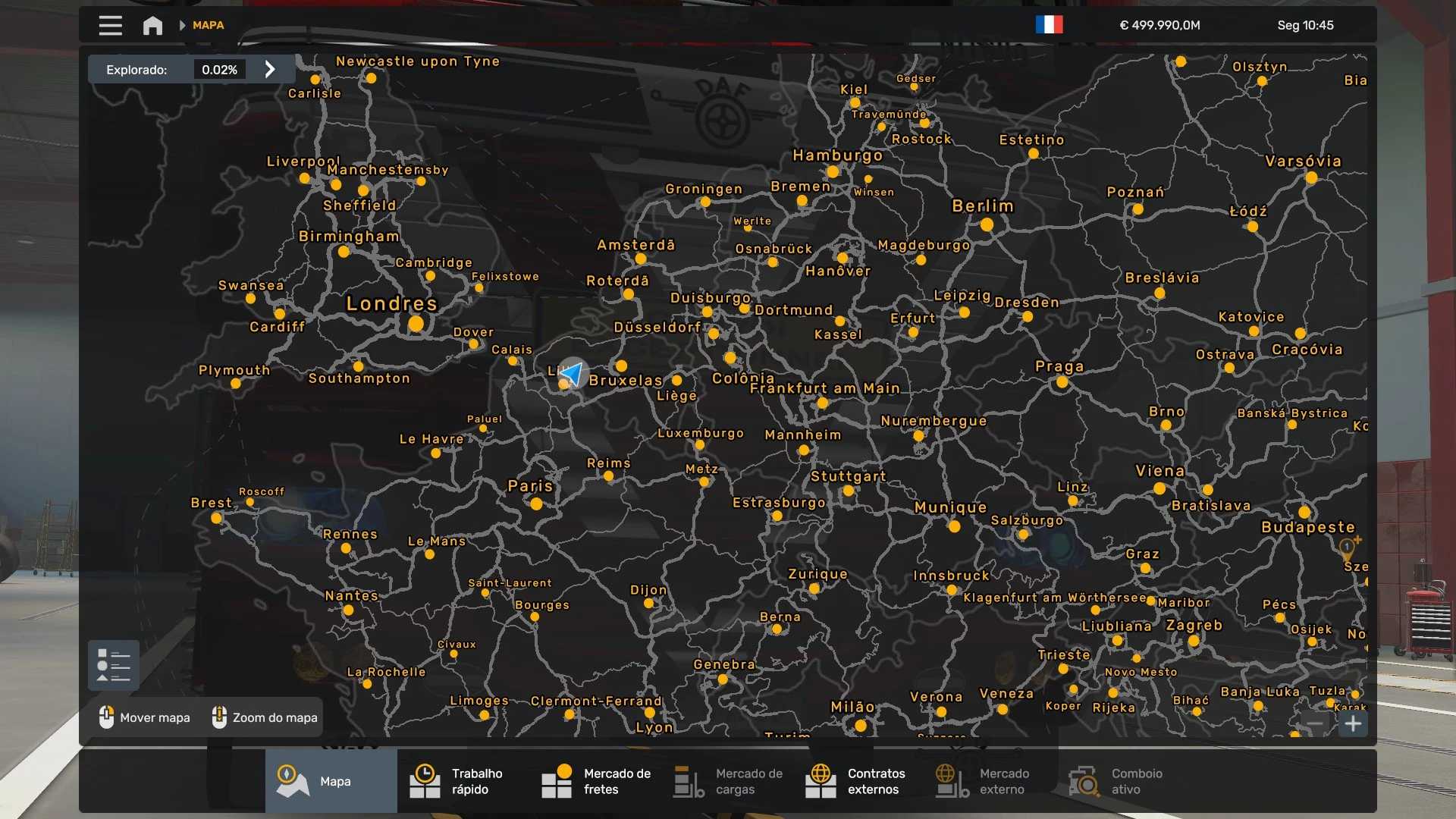Click the Mercado de cargas icon
The width and height of the screenshot is (1456, 819).
(689, 781)
